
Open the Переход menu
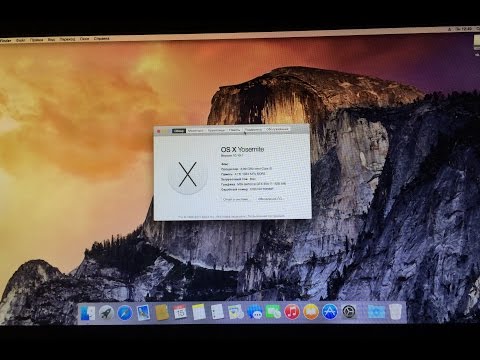[x=67, y=39]
